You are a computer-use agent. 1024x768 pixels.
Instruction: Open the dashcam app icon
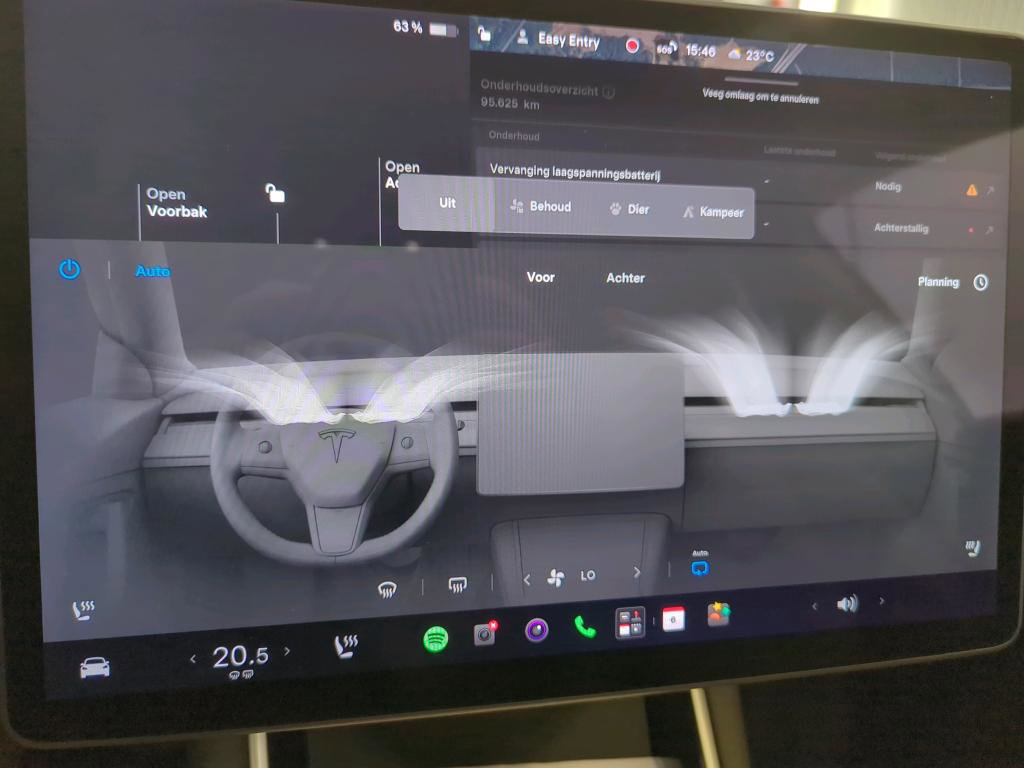click(485, 633)
